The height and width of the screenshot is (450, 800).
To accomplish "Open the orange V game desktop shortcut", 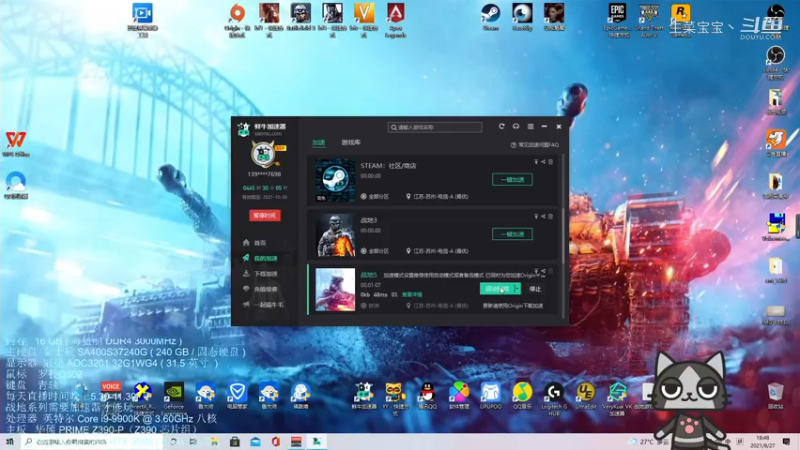I will [364, 20].
